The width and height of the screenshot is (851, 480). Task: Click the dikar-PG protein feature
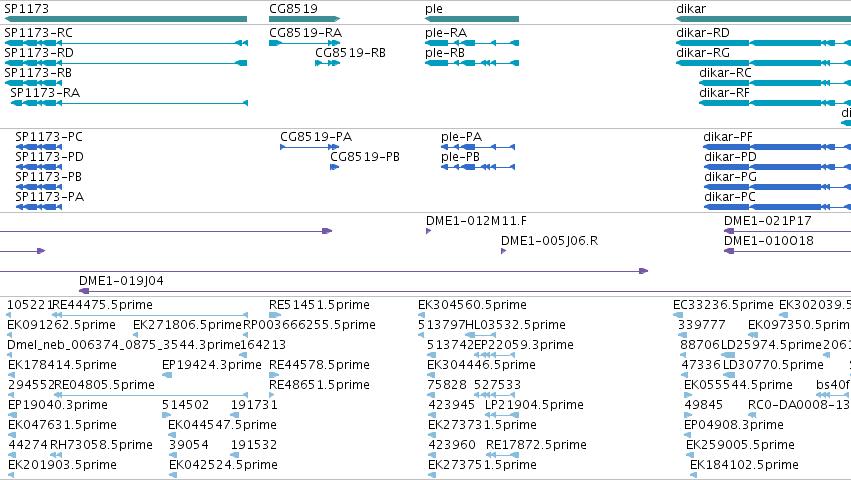pos(777,187)
